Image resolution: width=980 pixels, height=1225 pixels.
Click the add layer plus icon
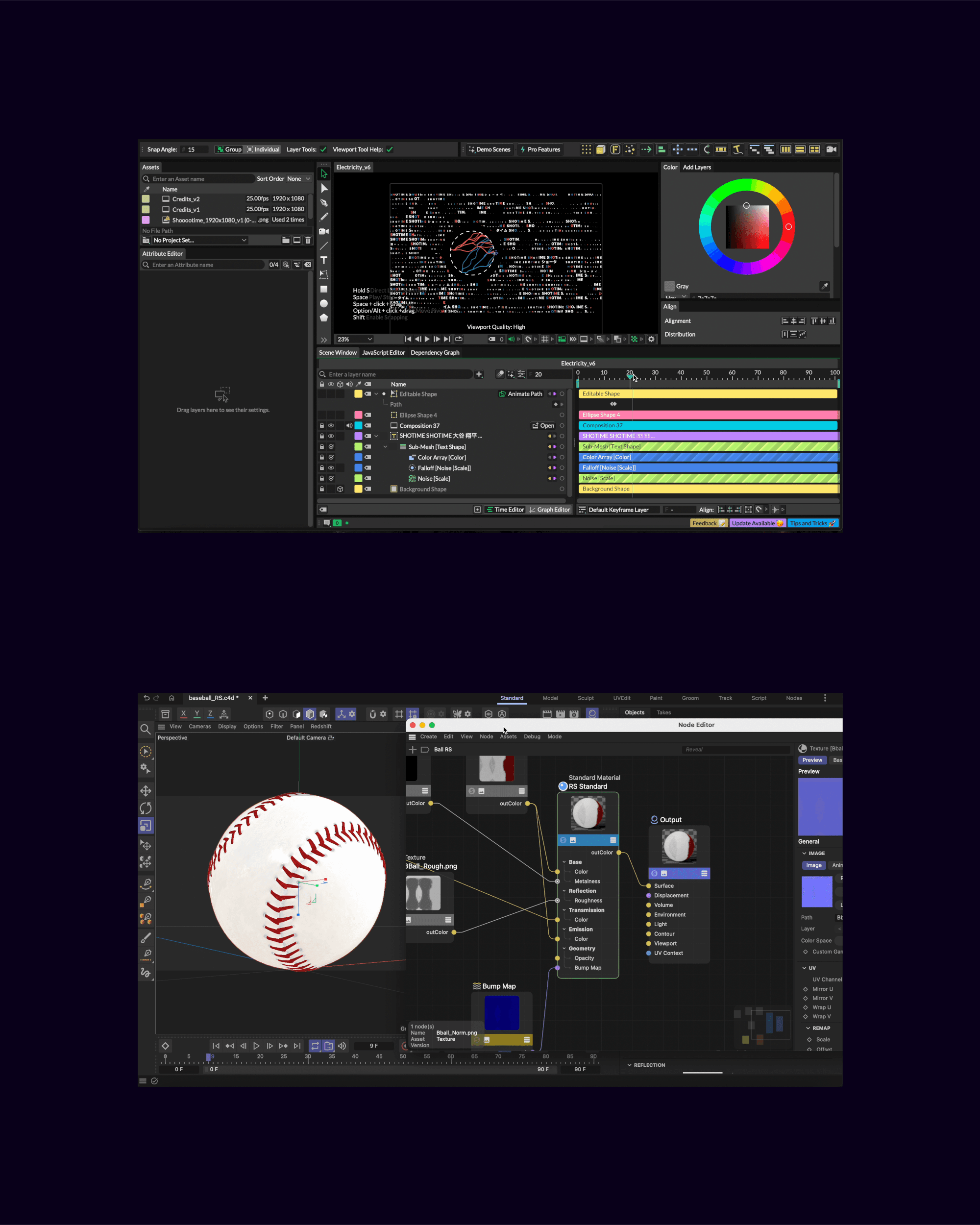pyautogui.click(x=479, y=374)
